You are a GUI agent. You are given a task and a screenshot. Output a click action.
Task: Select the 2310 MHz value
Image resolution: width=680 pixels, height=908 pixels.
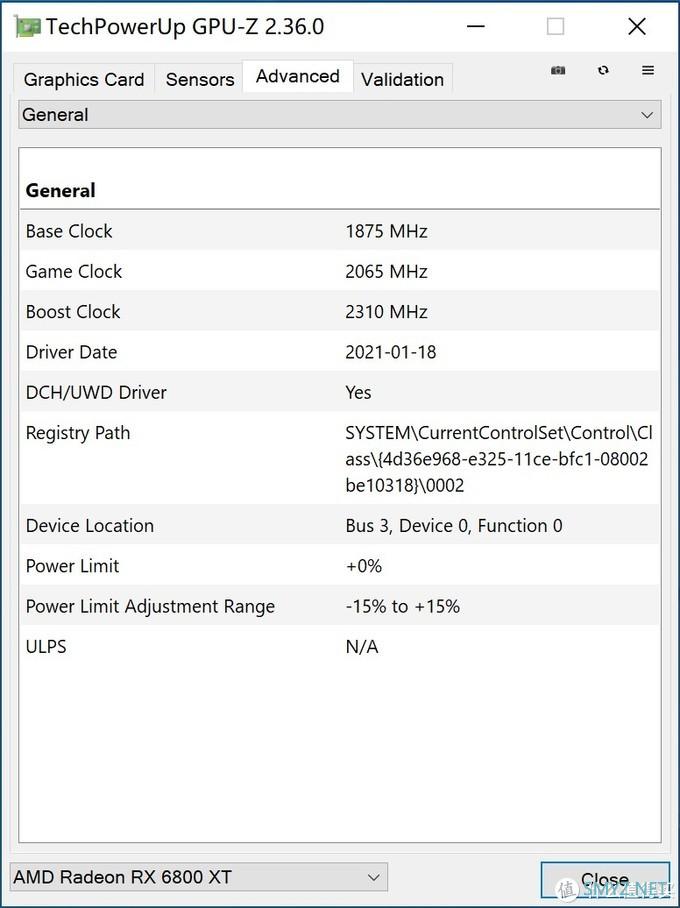click(x=386, y=312)
